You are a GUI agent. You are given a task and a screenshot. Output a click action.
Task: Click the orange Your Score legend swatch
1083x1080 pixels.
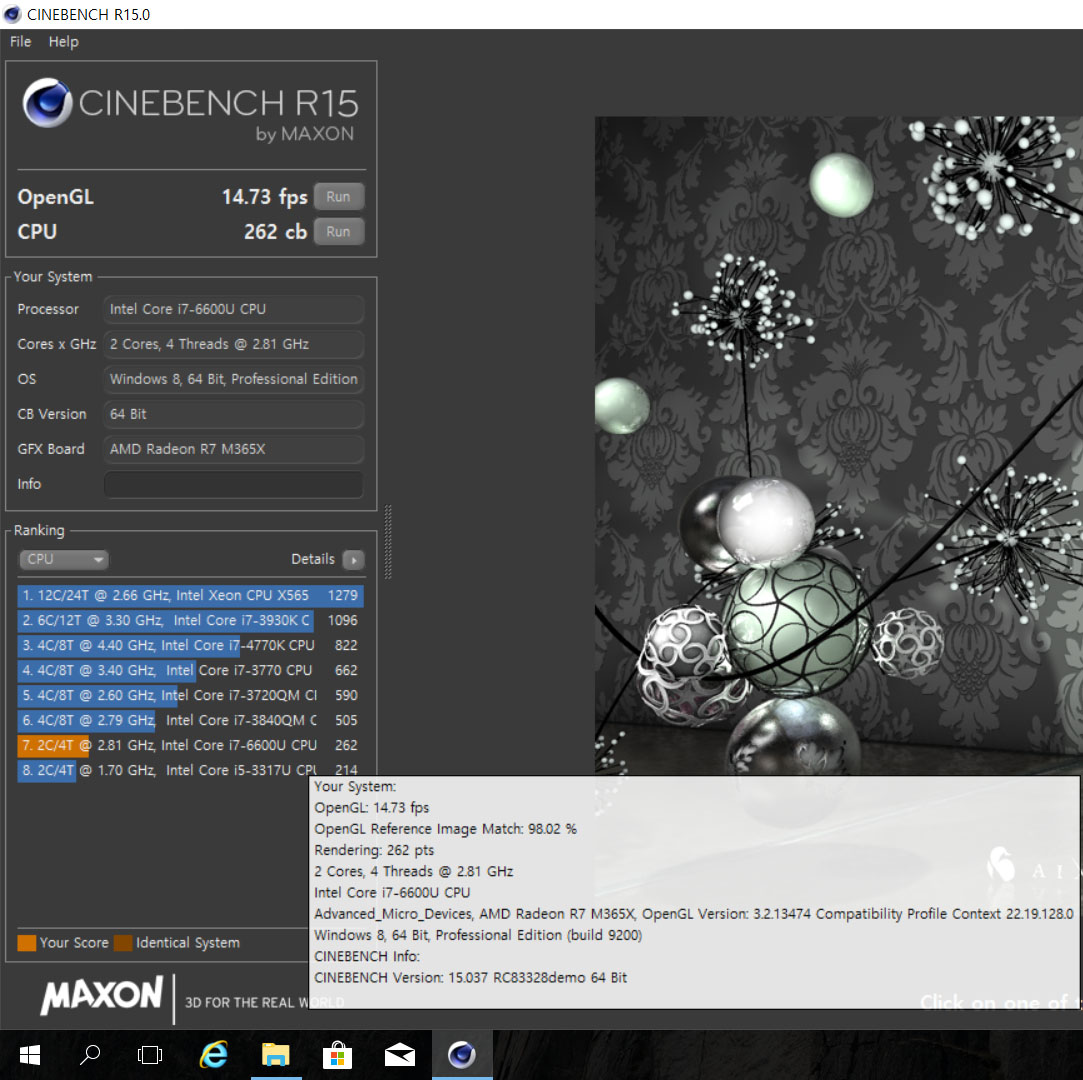click(x=27, y=943)
